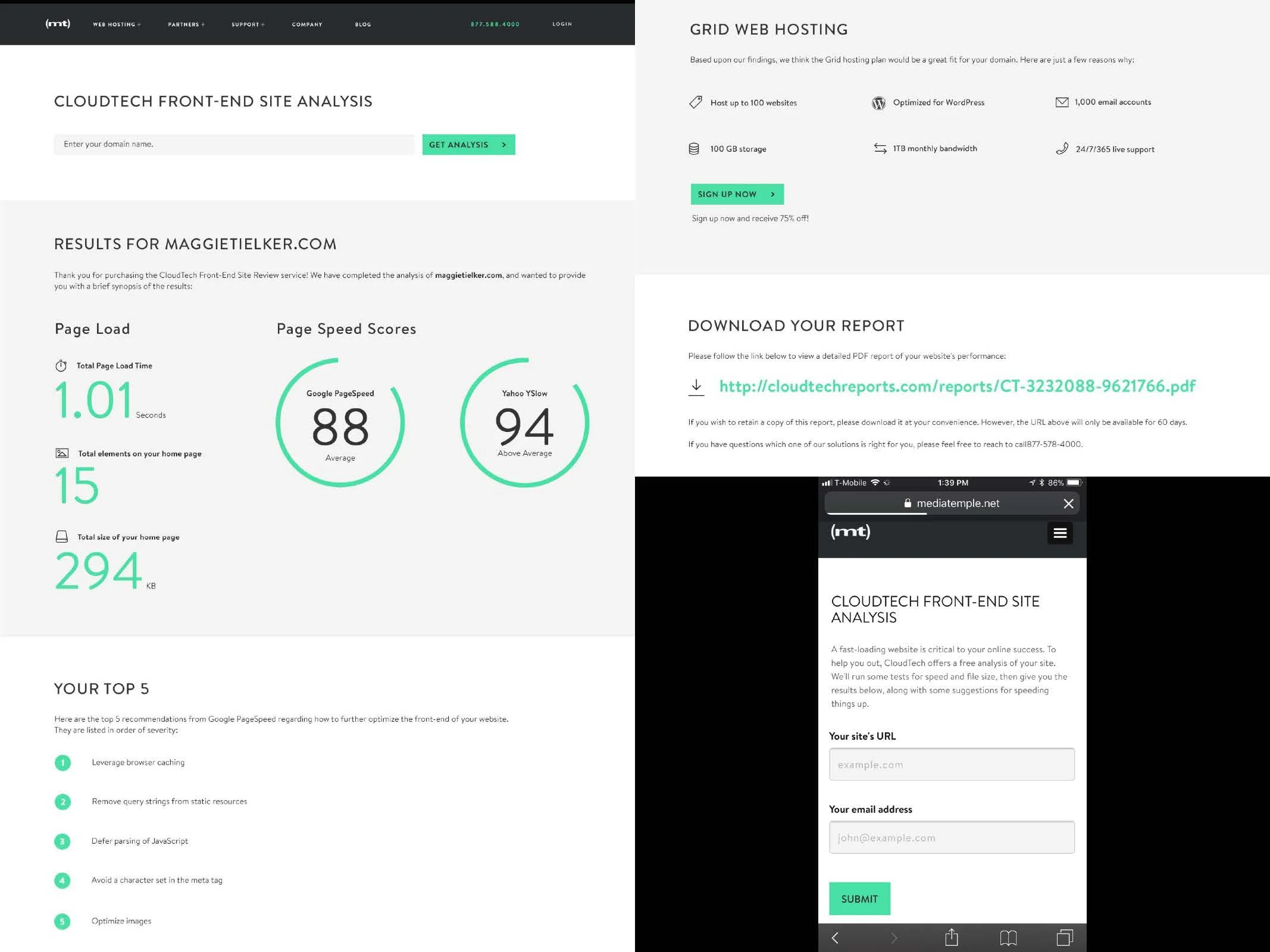Click the stopwatch icon beside Total Page Load Time

[x=61, y=366]
